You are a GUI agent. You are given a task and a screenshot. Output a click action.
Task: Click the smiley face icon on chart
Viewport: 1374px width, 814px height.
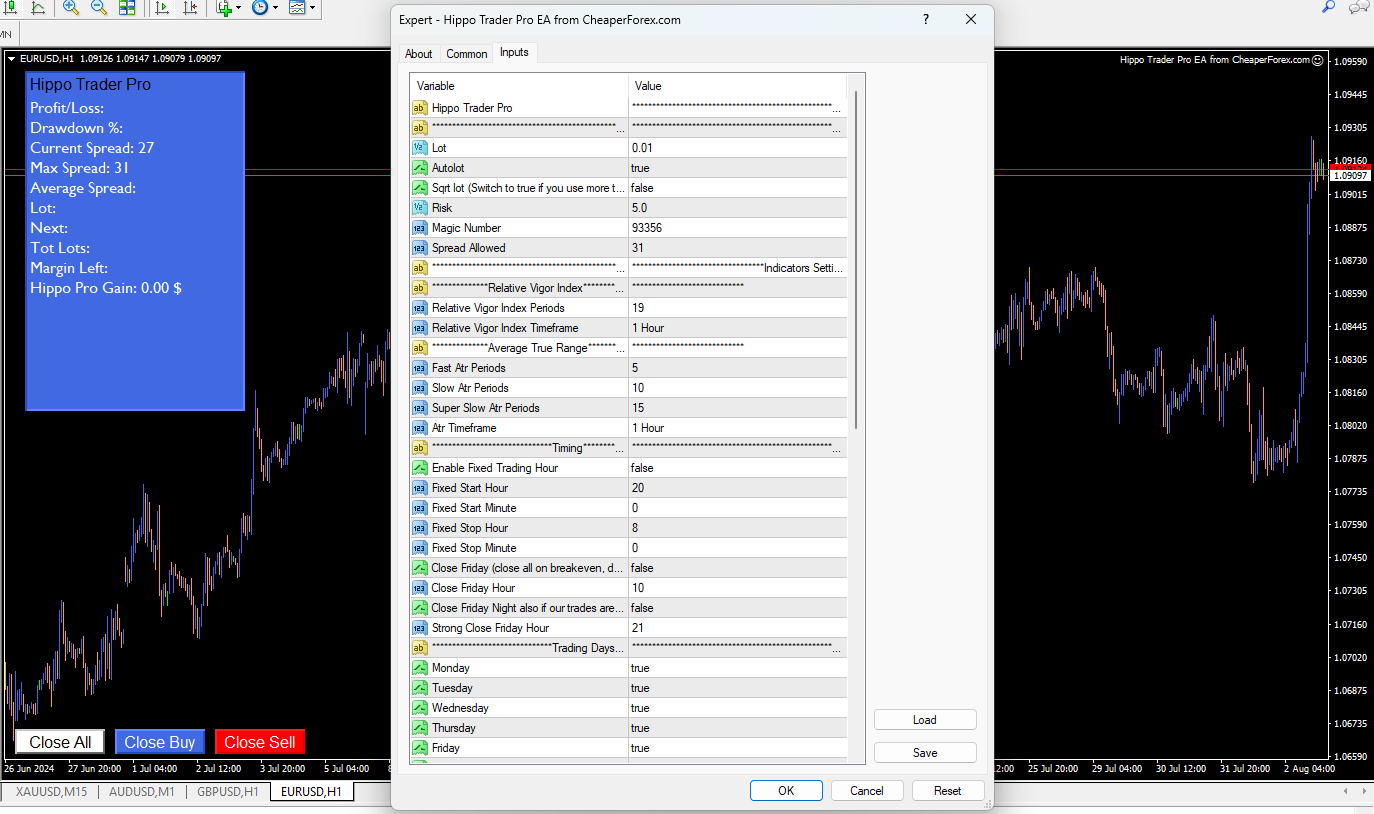1317,60
